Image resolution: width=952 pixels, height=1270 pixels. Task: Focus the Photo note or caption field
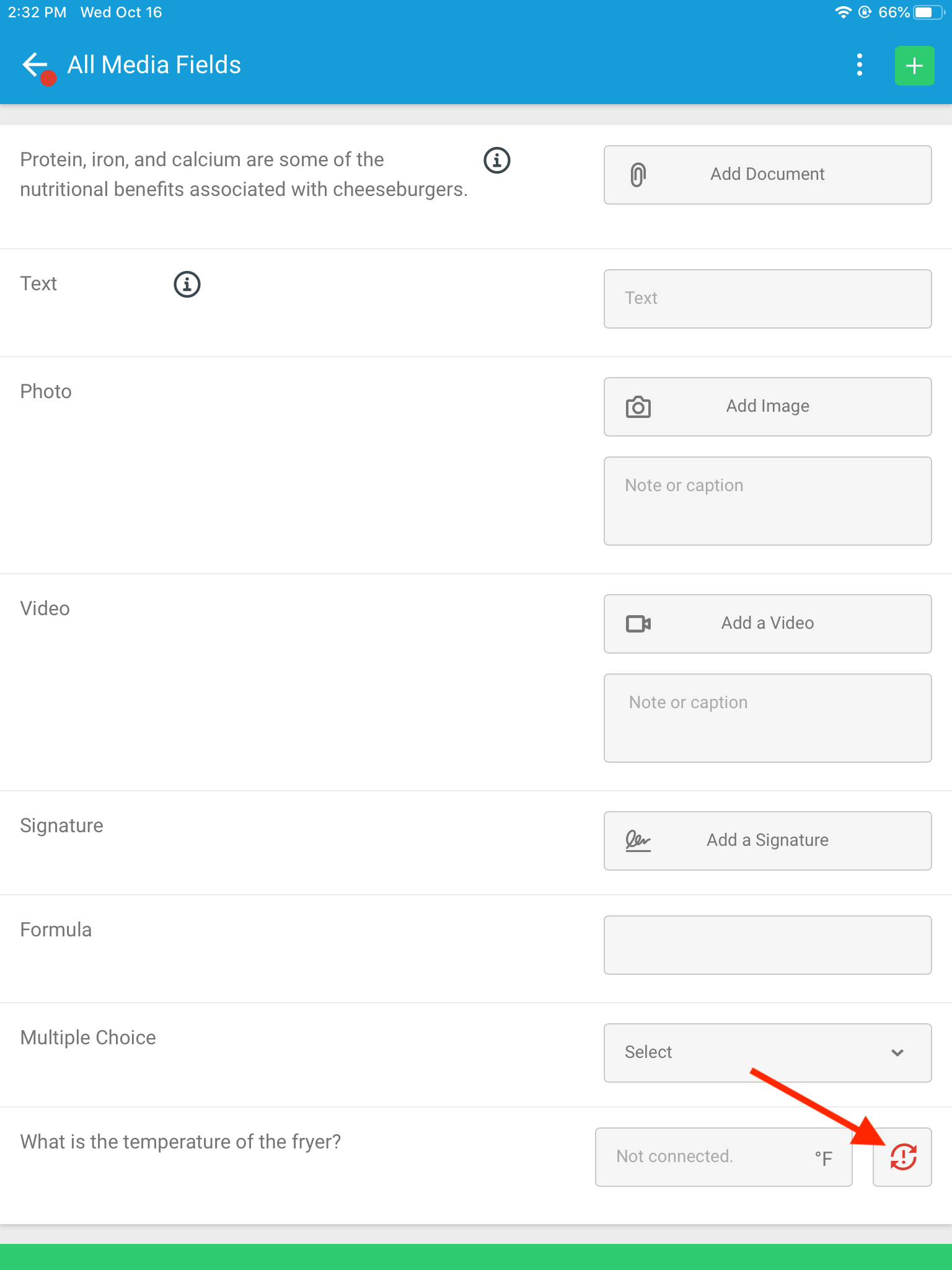pyautogui.click(x=767, y=501)
